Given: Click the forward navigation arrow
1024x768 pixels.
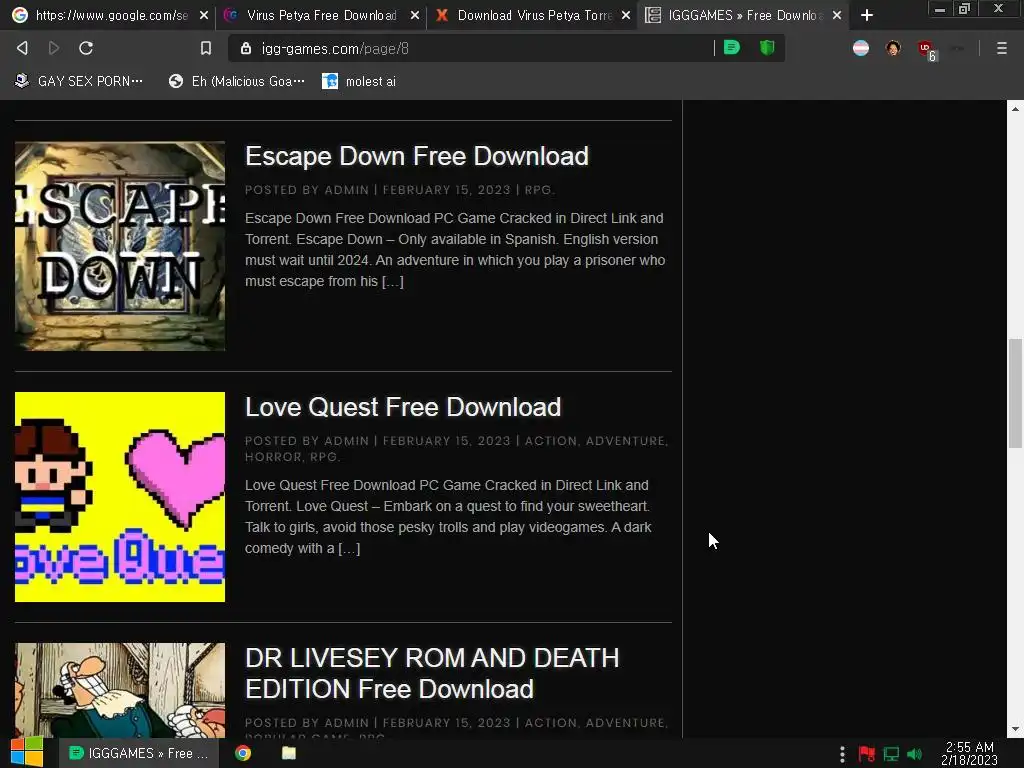Looking at the screenshot, I should 54,48.
